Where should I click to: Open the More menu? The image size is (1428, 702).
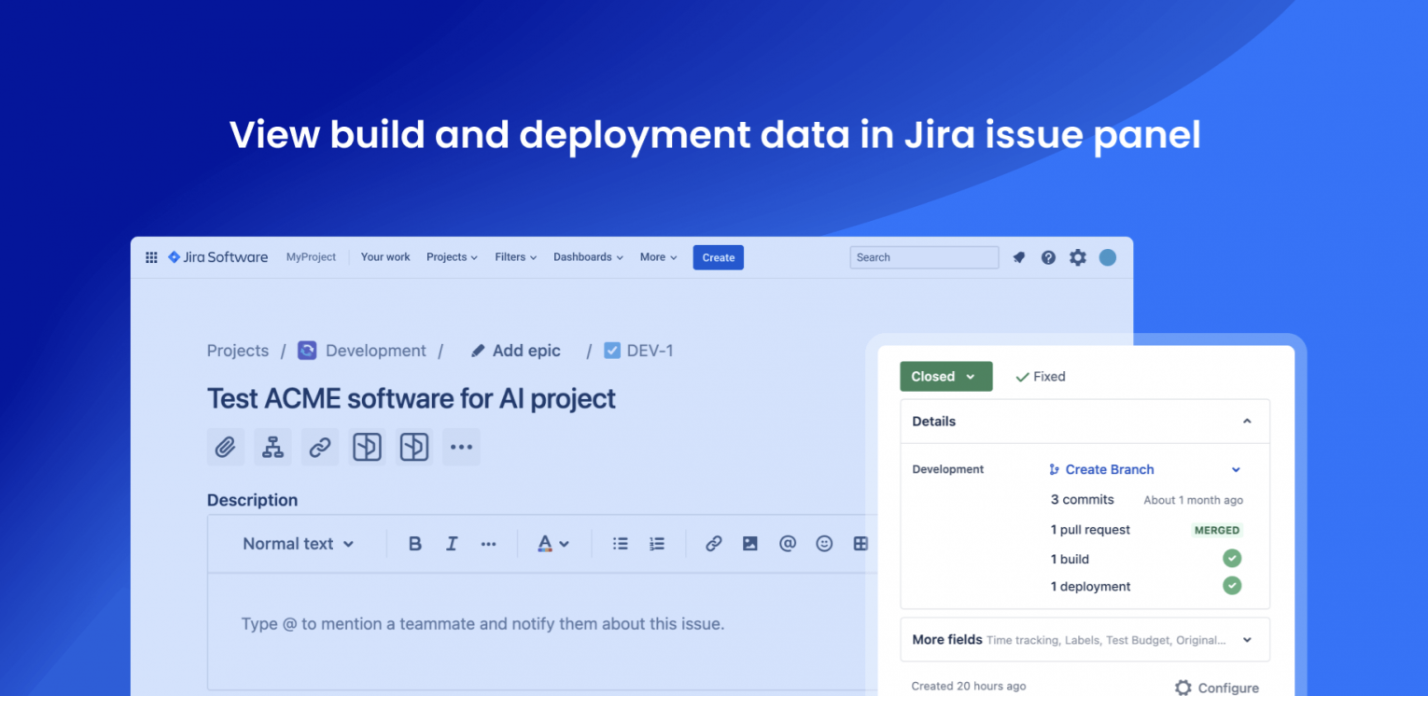coord(658,257)
